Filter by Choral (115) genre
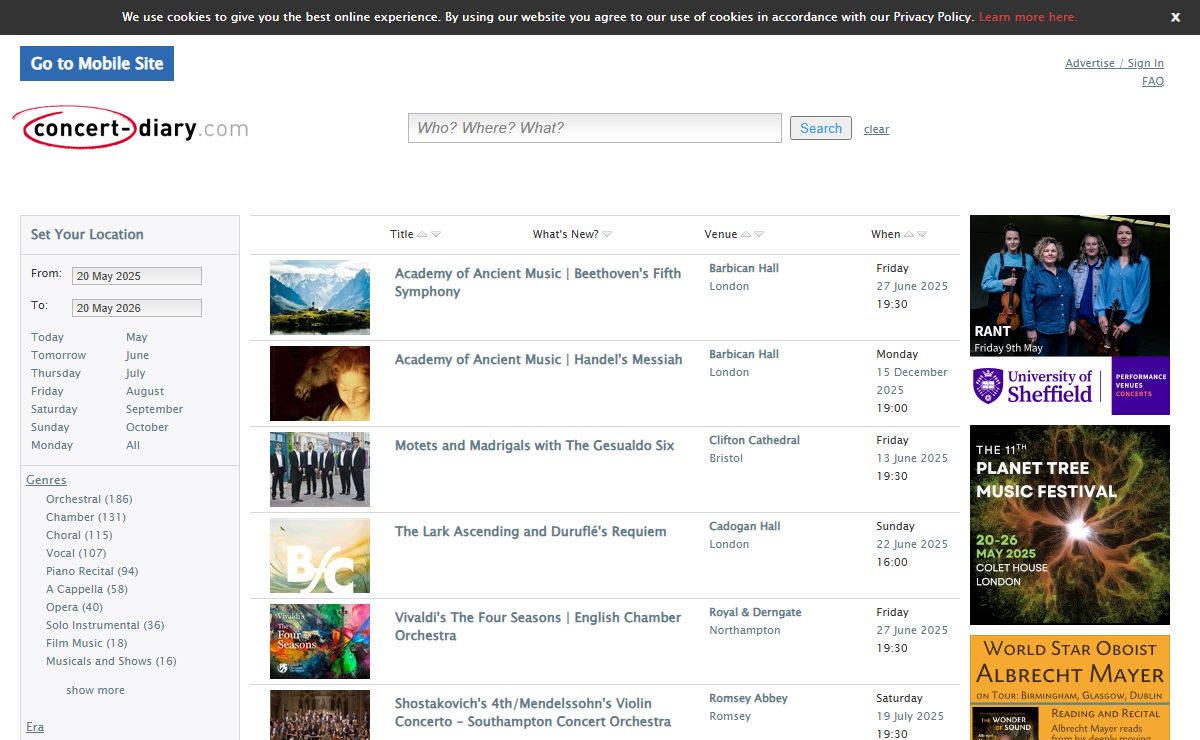This screenshot has height=740, width=1200. coord(79,535)
